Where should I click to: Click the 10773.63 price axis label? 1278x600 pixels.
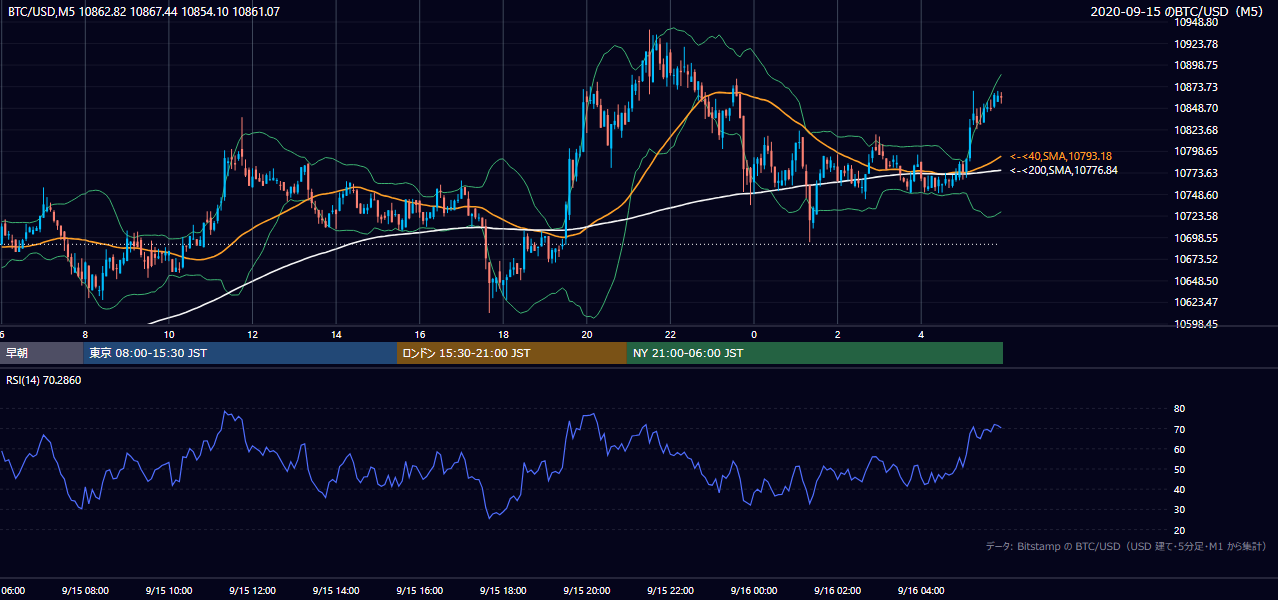[x=1197, y=173]
